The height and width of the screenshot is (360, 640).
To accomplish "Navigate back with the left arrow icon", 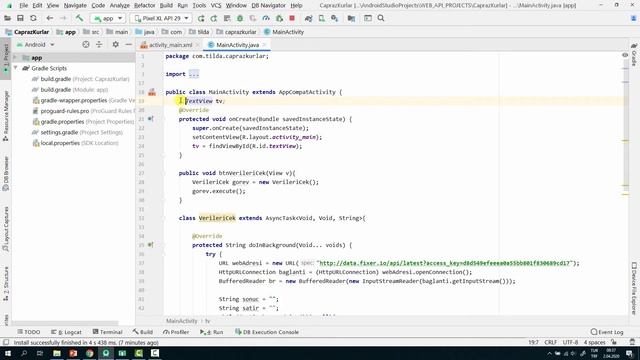I will [x=50, y=18].
